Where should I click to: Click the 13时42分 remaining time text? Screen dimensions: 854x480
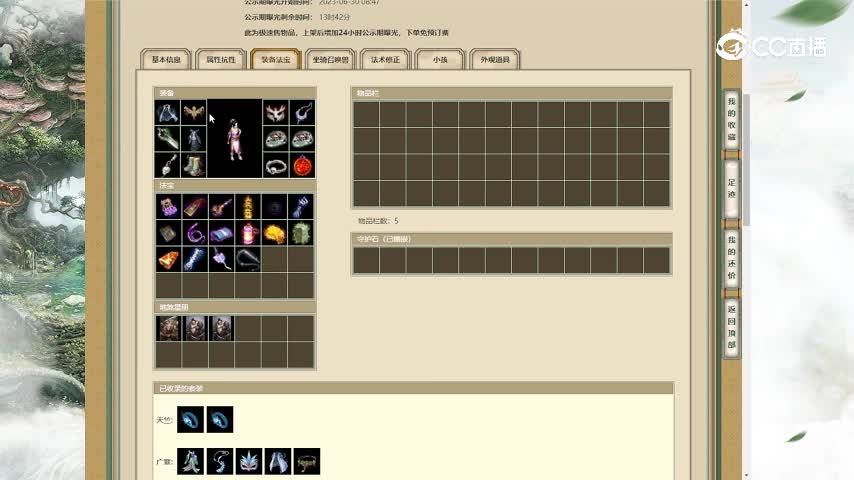tap(334, 17)
